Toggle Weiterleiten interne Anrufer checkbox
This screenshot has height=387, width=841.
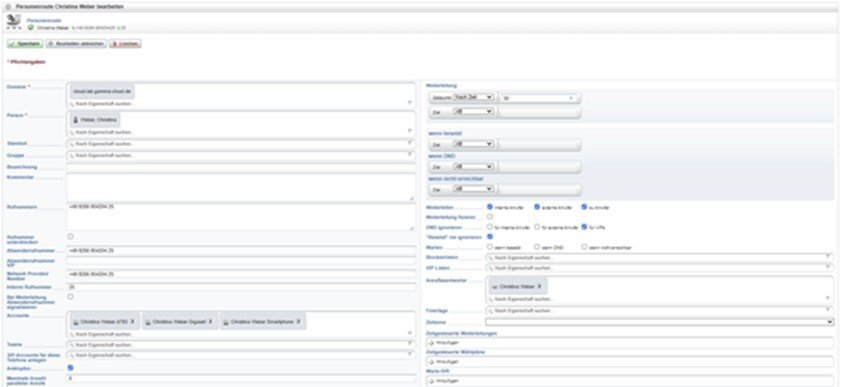pos(490,206)
